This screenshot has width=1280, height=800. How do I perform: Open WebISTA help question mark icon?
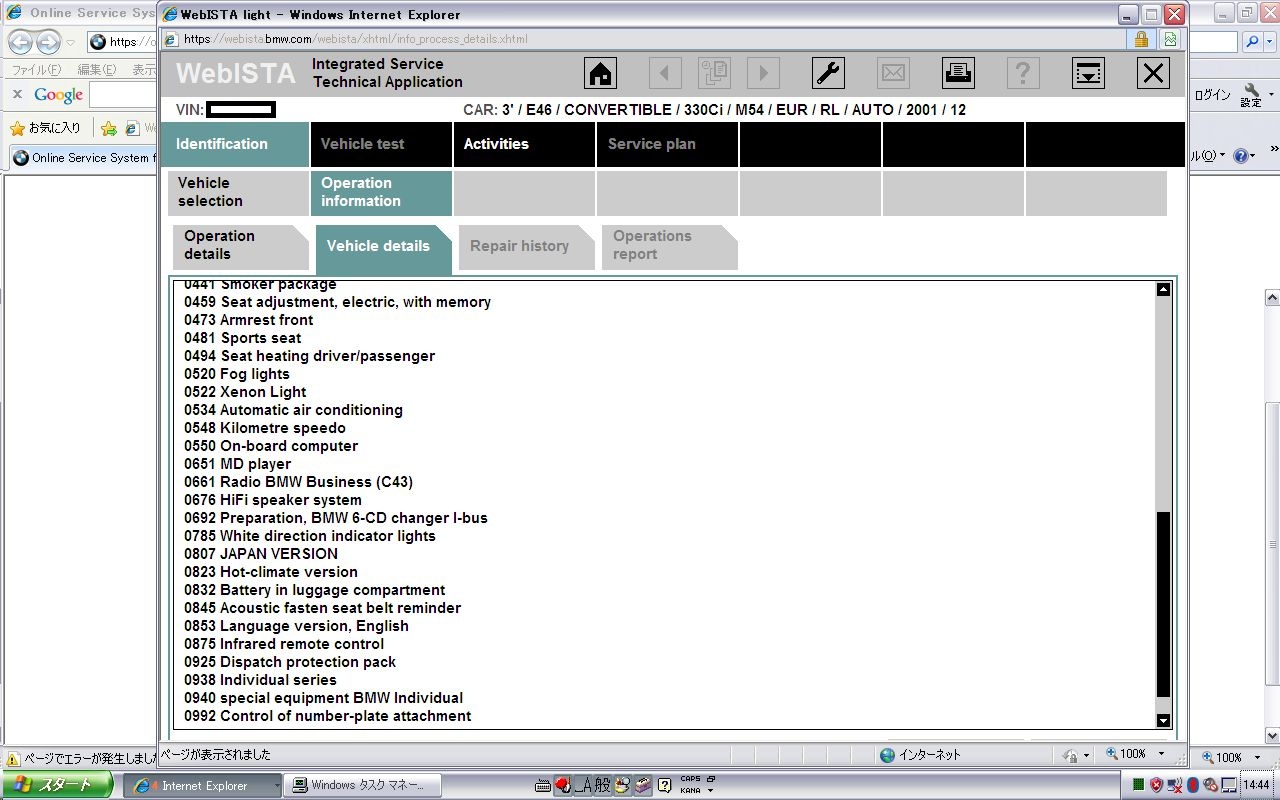(x=1023, y=73)
